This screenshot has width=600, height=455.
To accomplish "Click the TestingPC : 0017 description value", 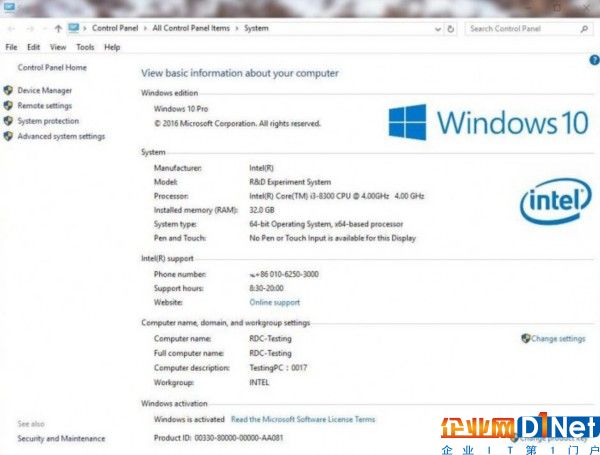I will pos(278,368).
